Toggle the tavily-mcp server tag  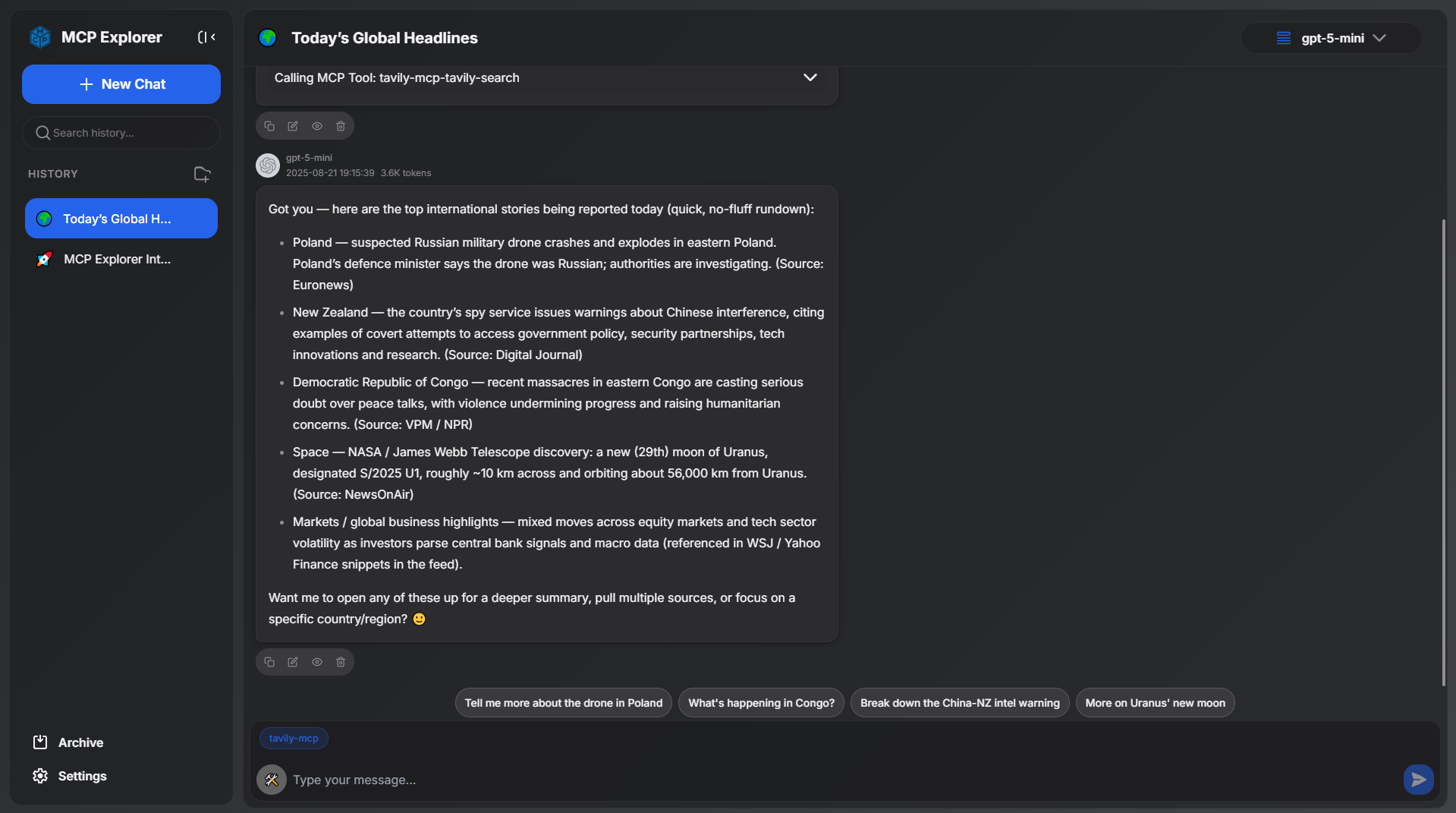[294, 739]
